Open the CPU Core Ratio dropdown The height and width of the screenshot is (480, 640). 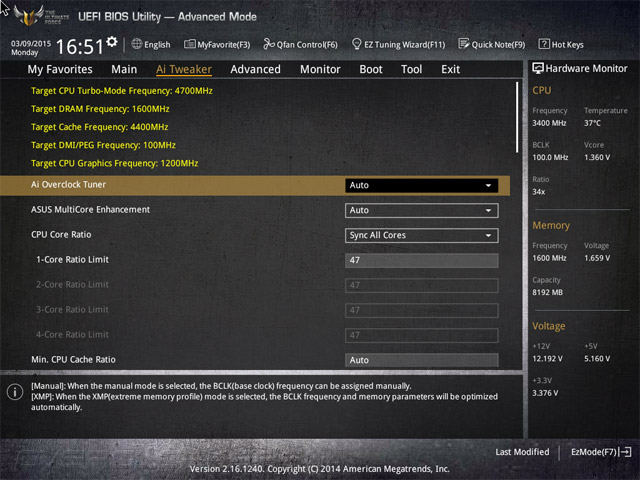coord(421,235)
